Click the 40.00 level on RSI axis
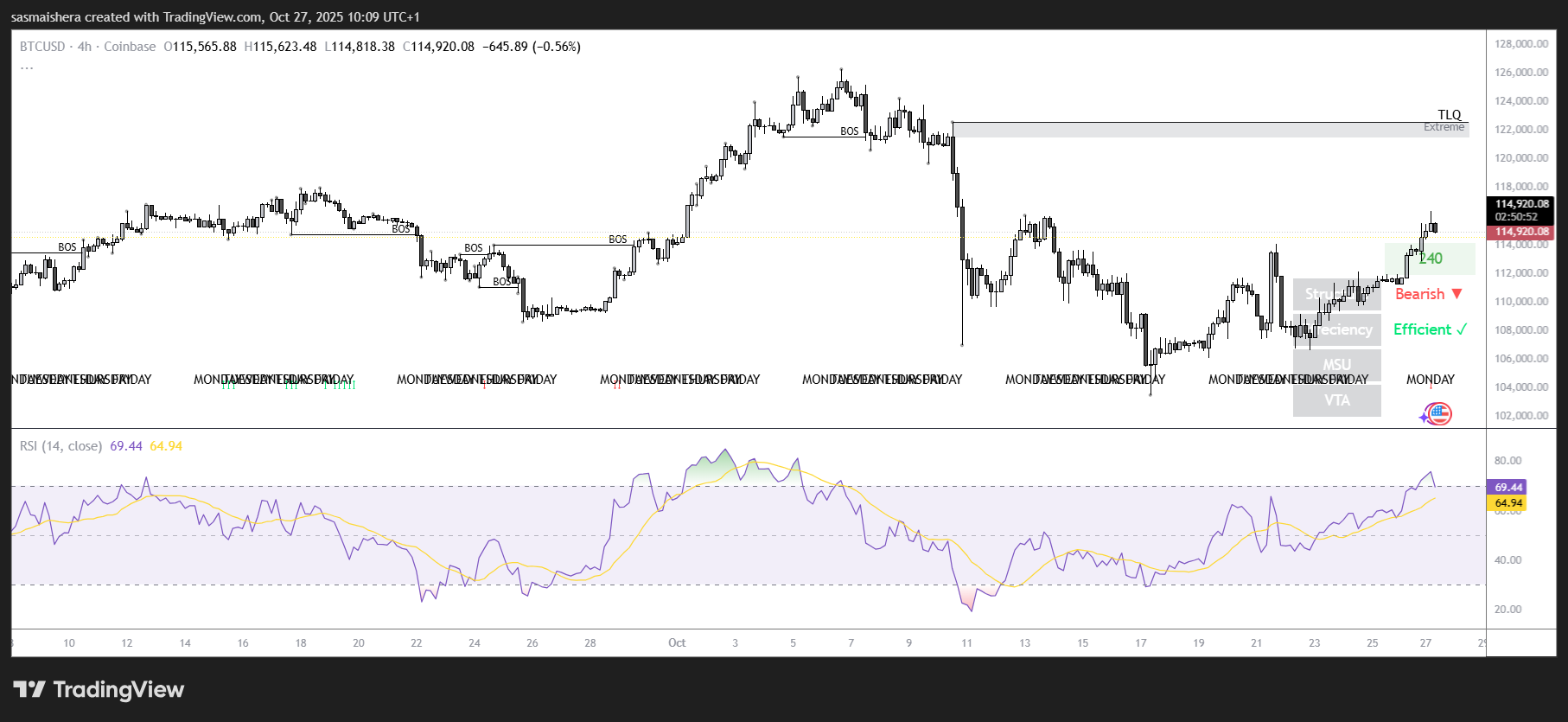The height and width of the screenshot is (722, 1568). (1507, 560)
